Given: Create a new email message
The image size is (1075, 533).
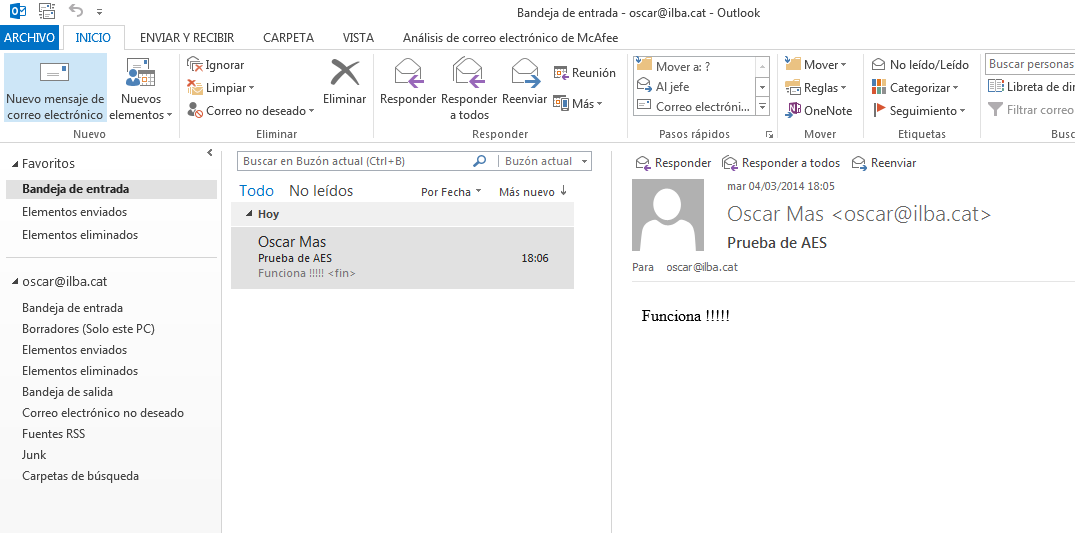Looking at the screenshot, I should 55,88.
